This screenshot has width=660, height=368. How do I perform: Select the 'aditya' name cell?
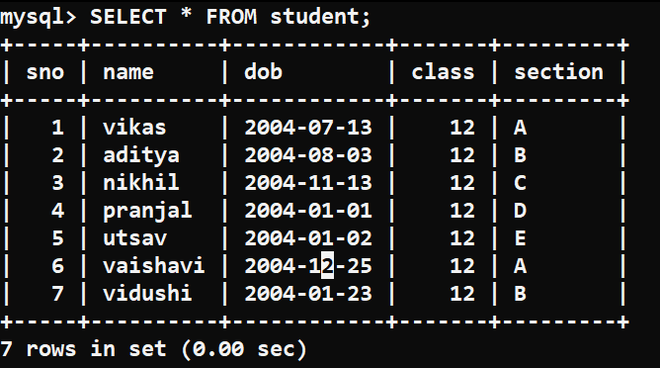click(141, 155)
